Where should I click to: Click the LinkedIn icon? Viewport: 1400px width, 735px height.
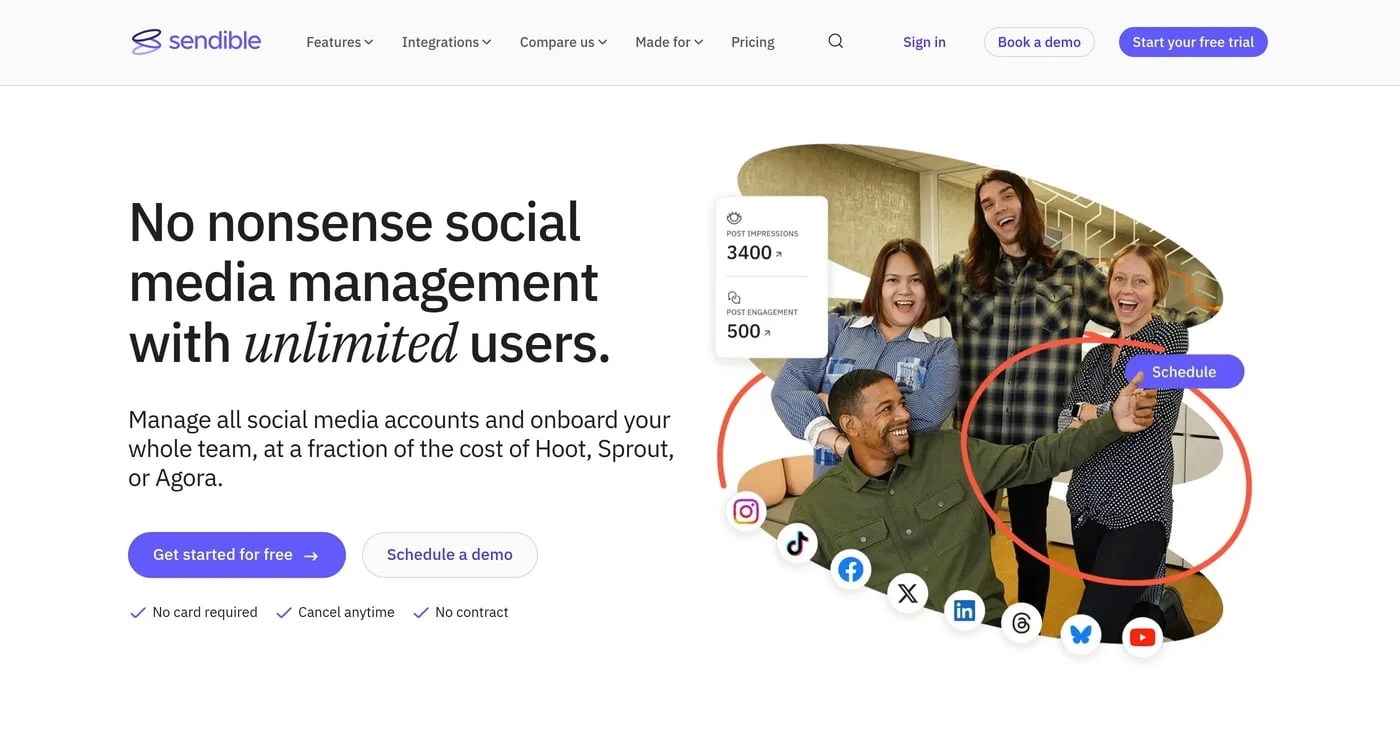(965, 610)
